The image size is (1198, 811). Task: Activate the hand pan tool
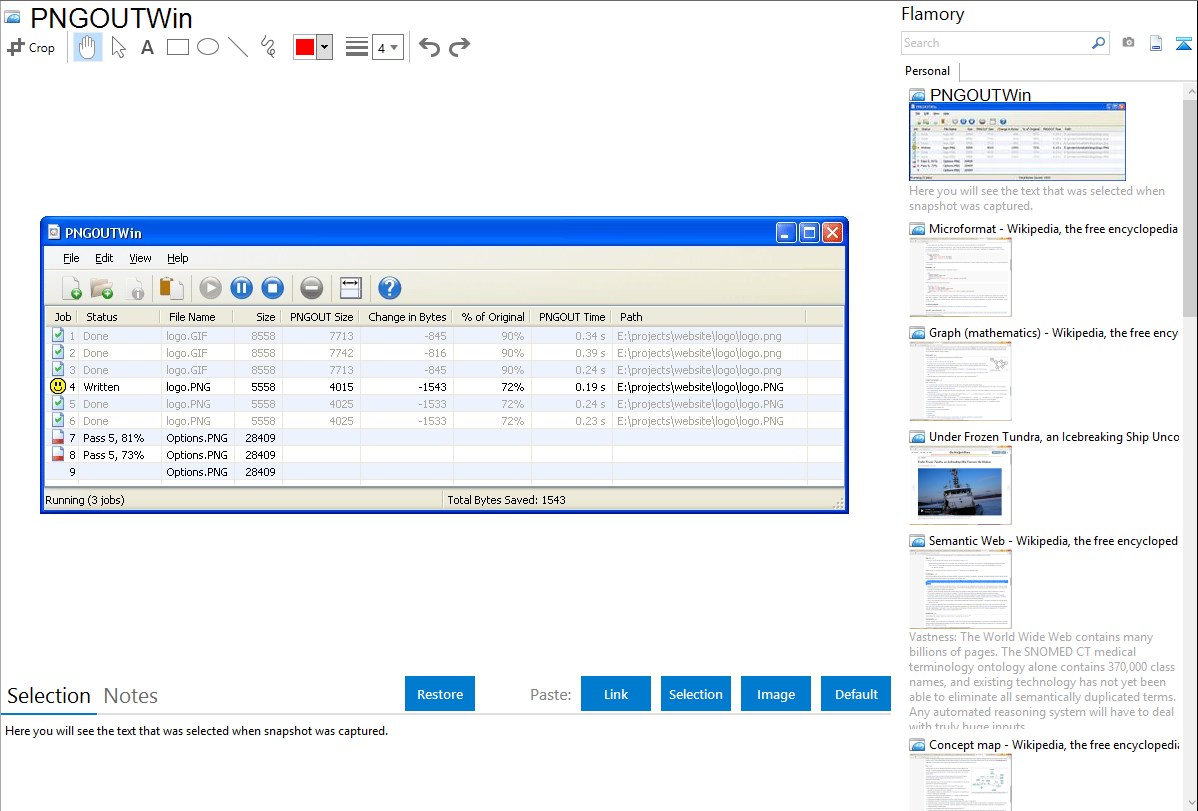coord(87,47)
